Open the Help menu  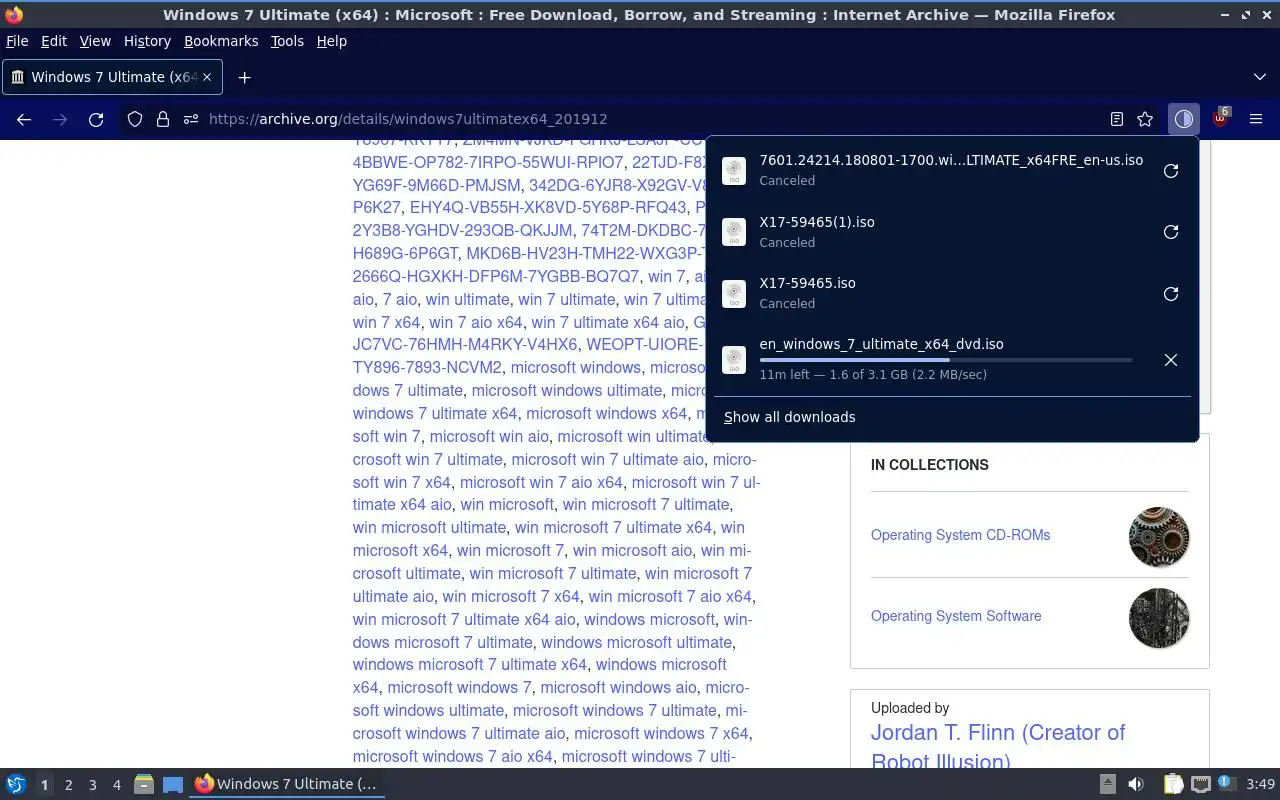[x=331, y=41]
